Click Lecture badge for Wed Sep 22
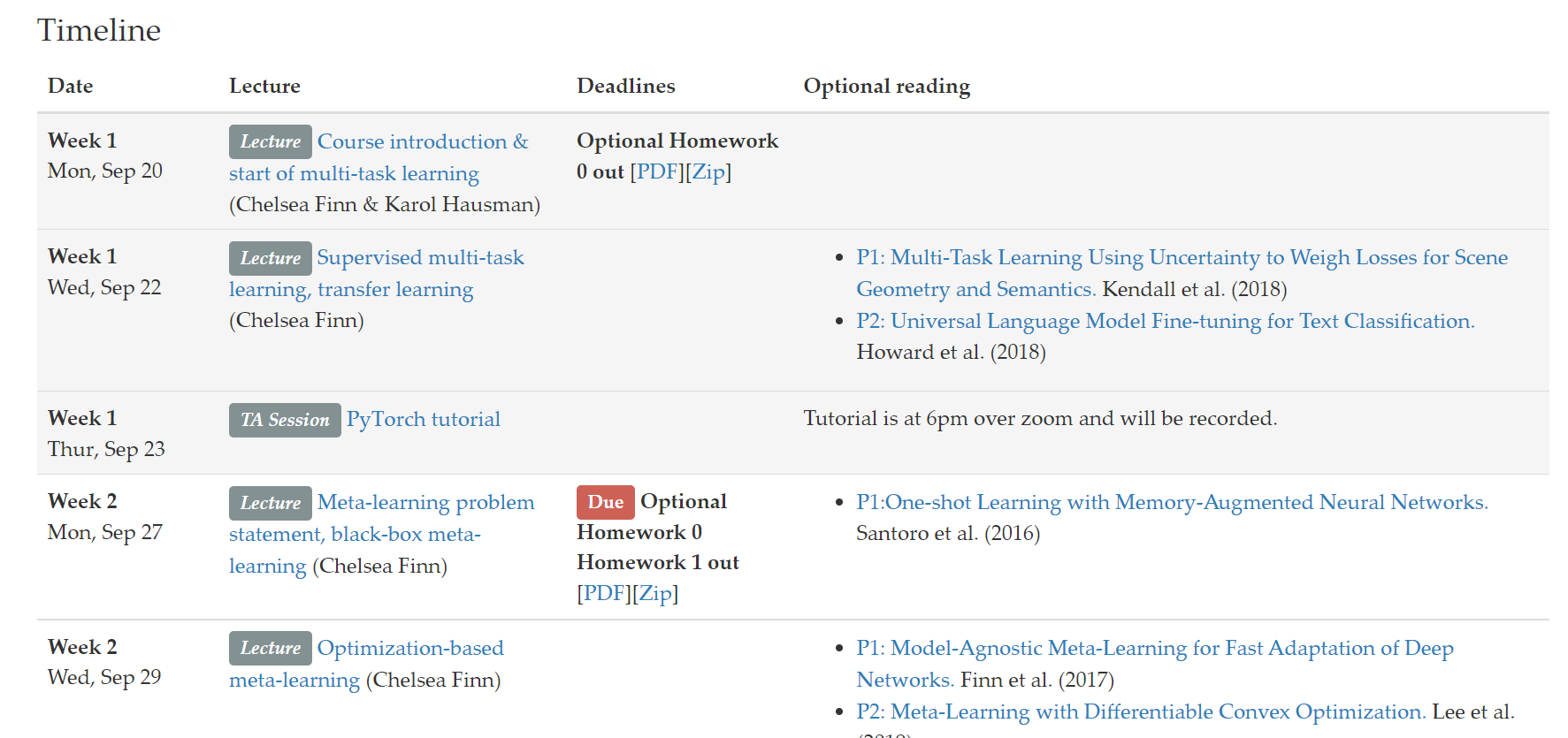The height and width of the screenshot is (738, 1568). click(x=271, y=259)
